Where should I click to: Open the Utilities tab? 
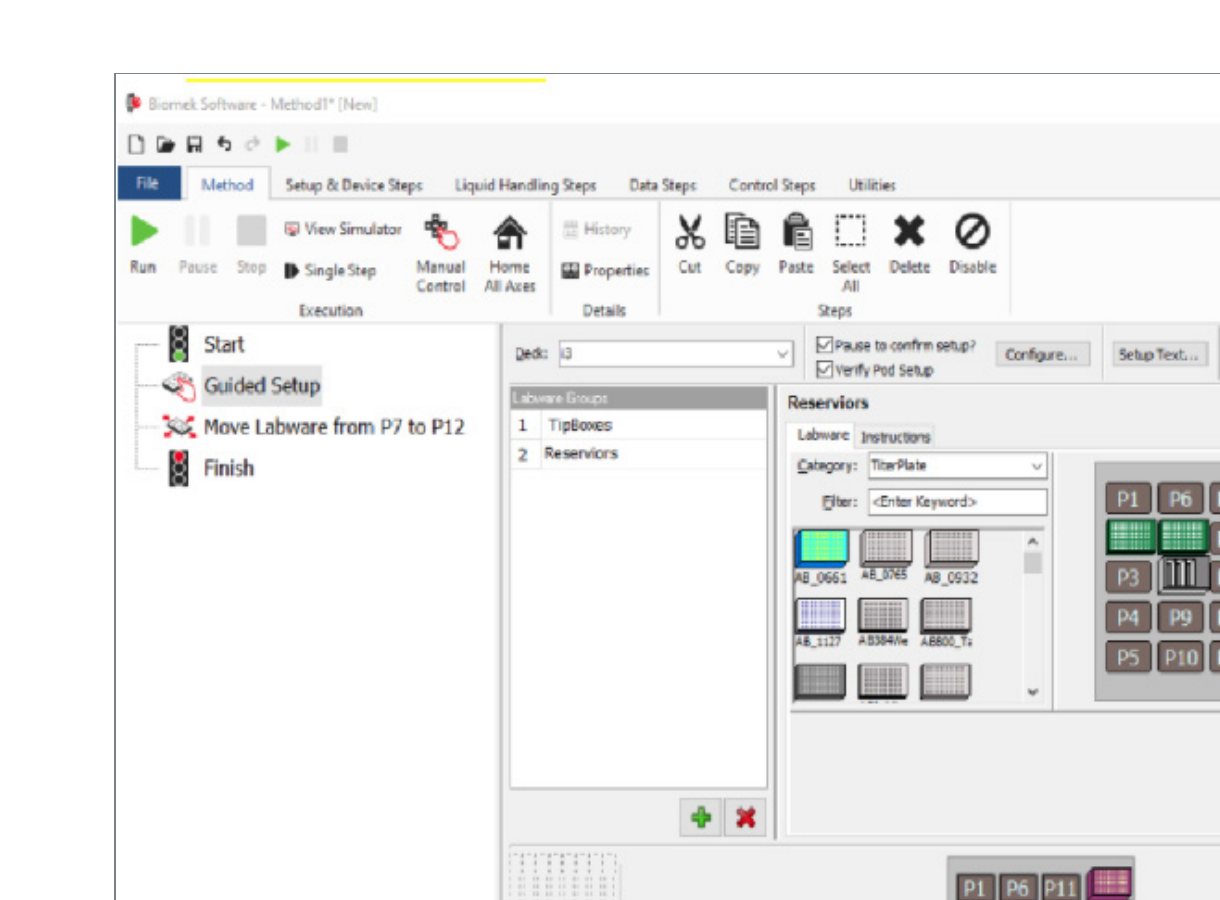(872, 185)
